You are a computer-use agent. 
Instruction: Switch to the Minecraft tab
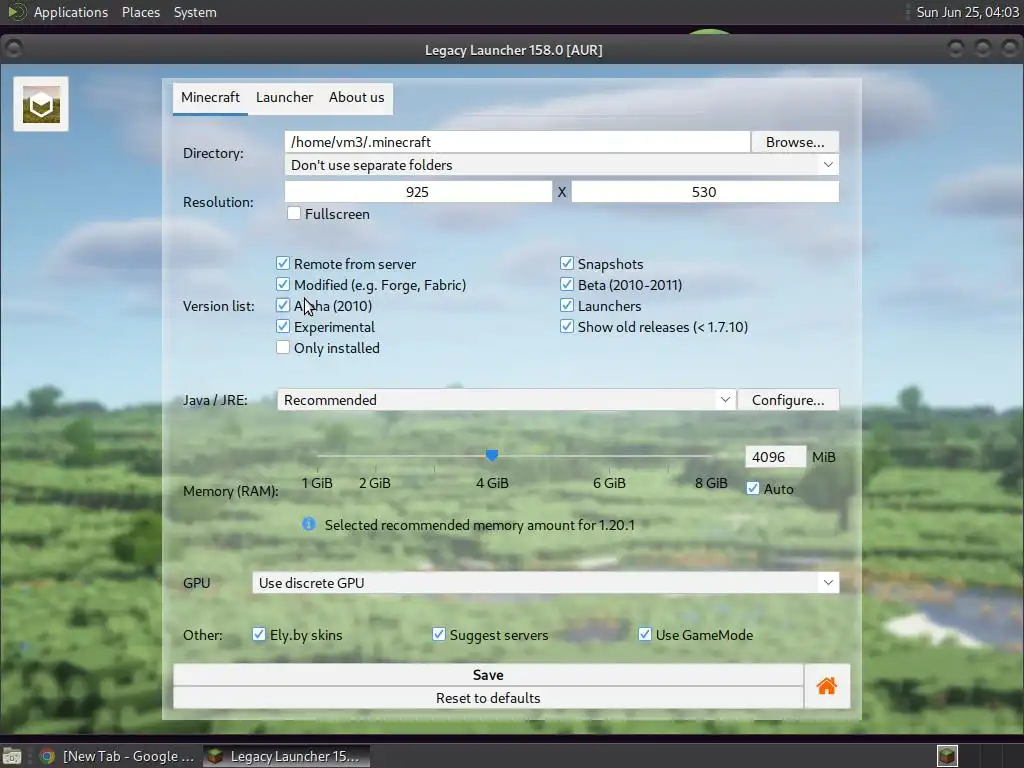[x=210, y=97]
